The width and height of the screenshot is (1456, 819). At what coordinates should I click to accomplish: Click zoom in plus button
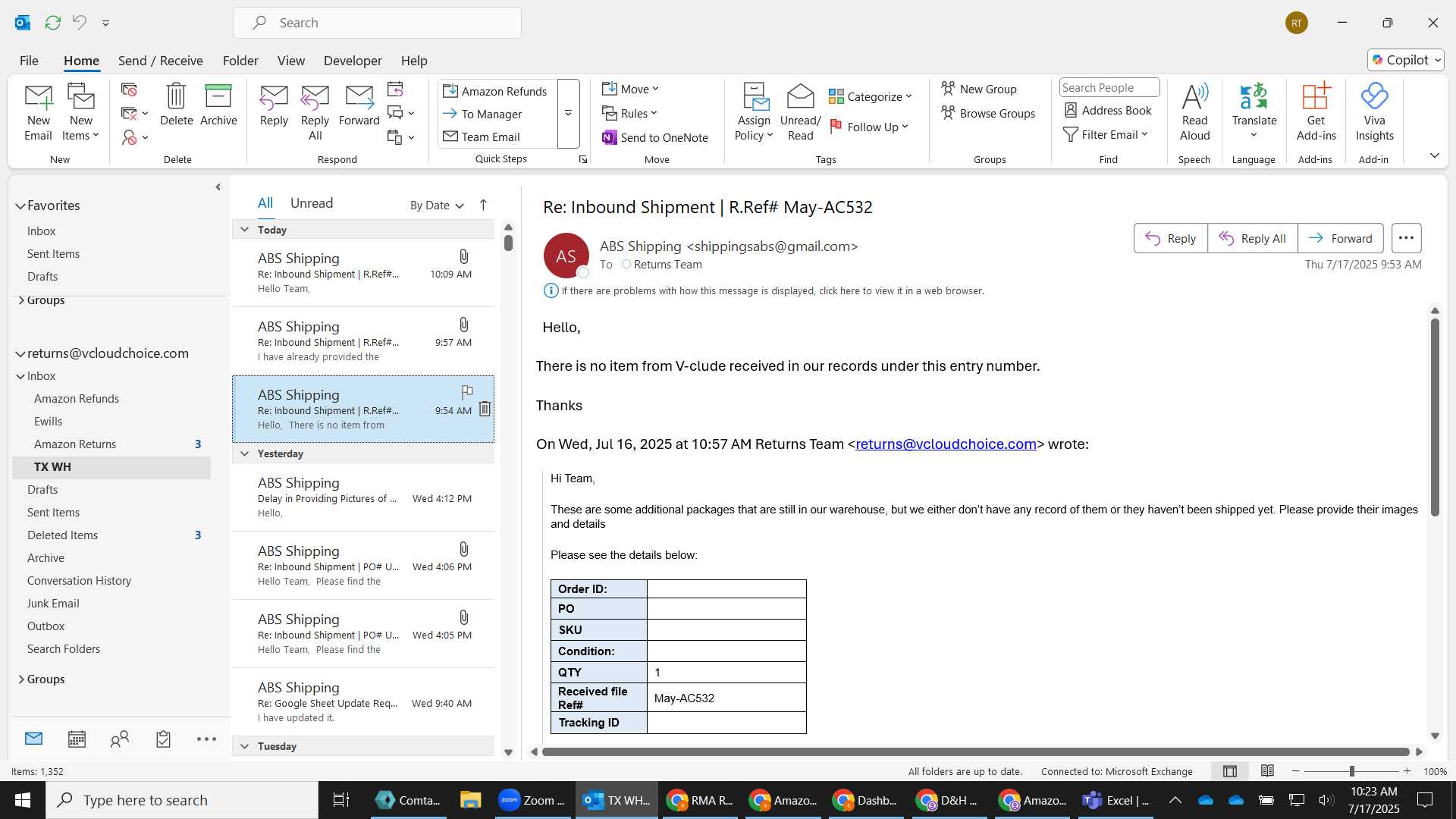(x=1407, y=771)
